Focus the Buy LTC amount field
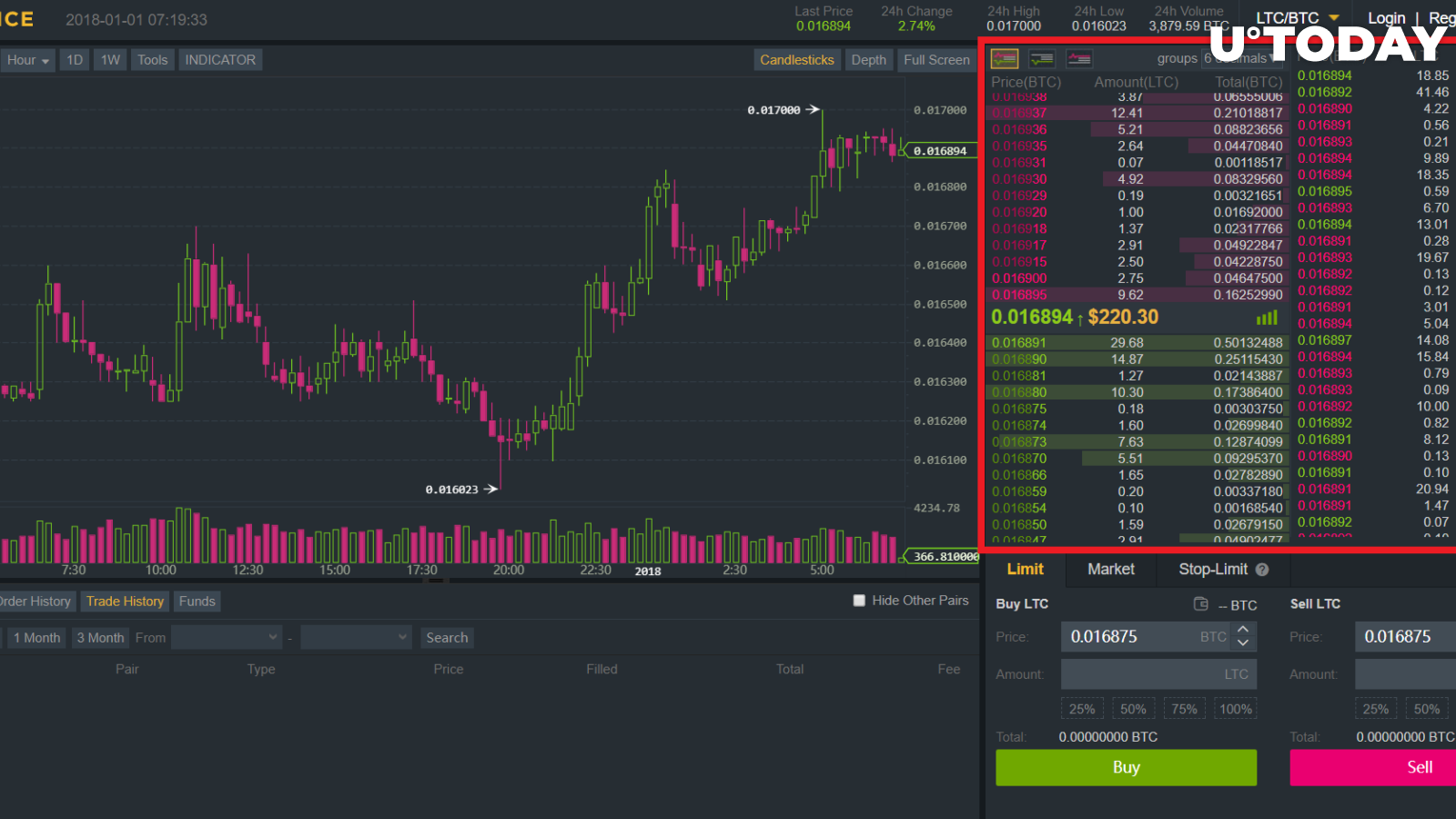1456x819 pixels. click(x=1158, y=674)
